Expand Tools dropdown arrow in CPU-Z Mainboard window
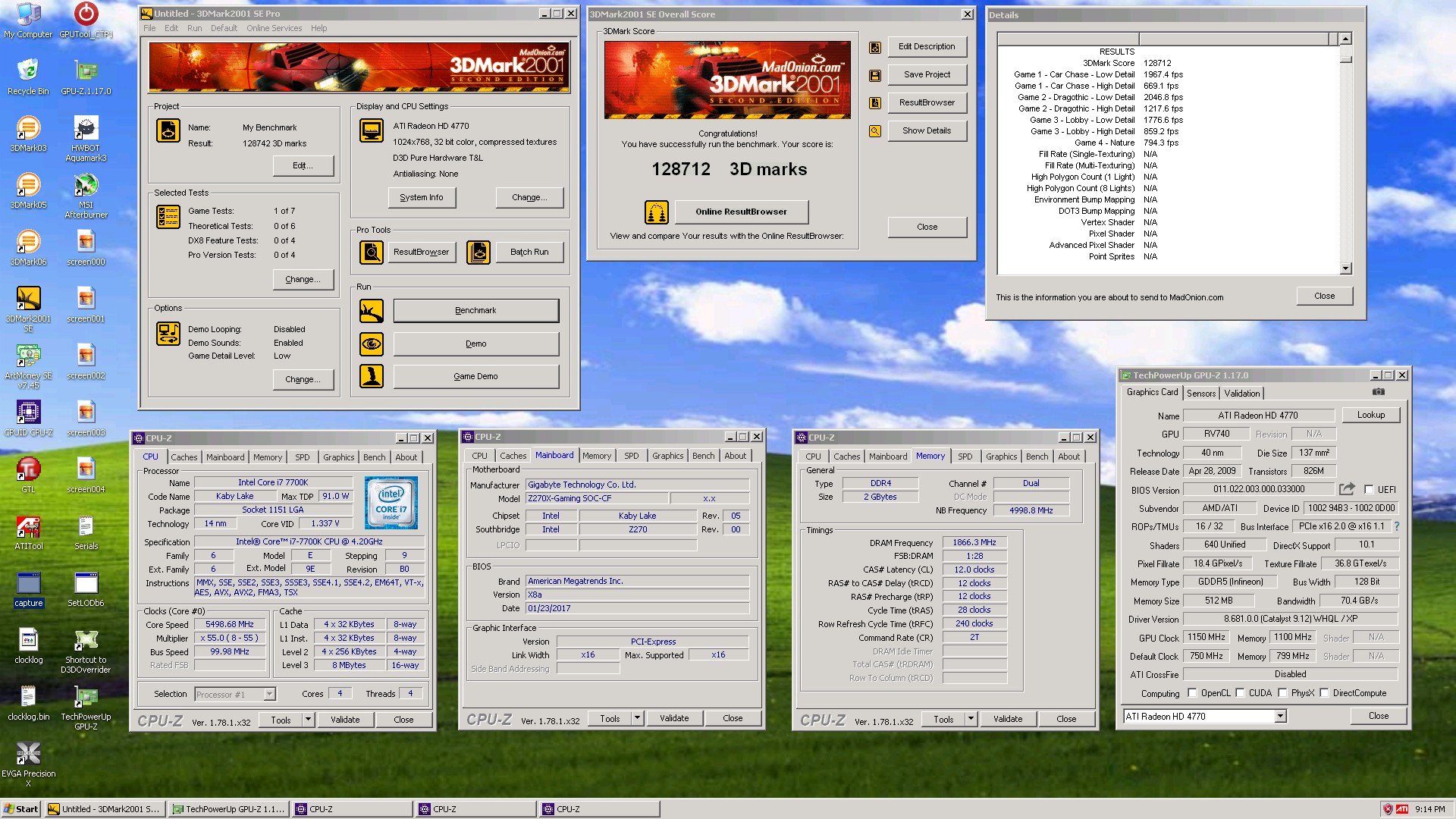 (x=637, y=718)
